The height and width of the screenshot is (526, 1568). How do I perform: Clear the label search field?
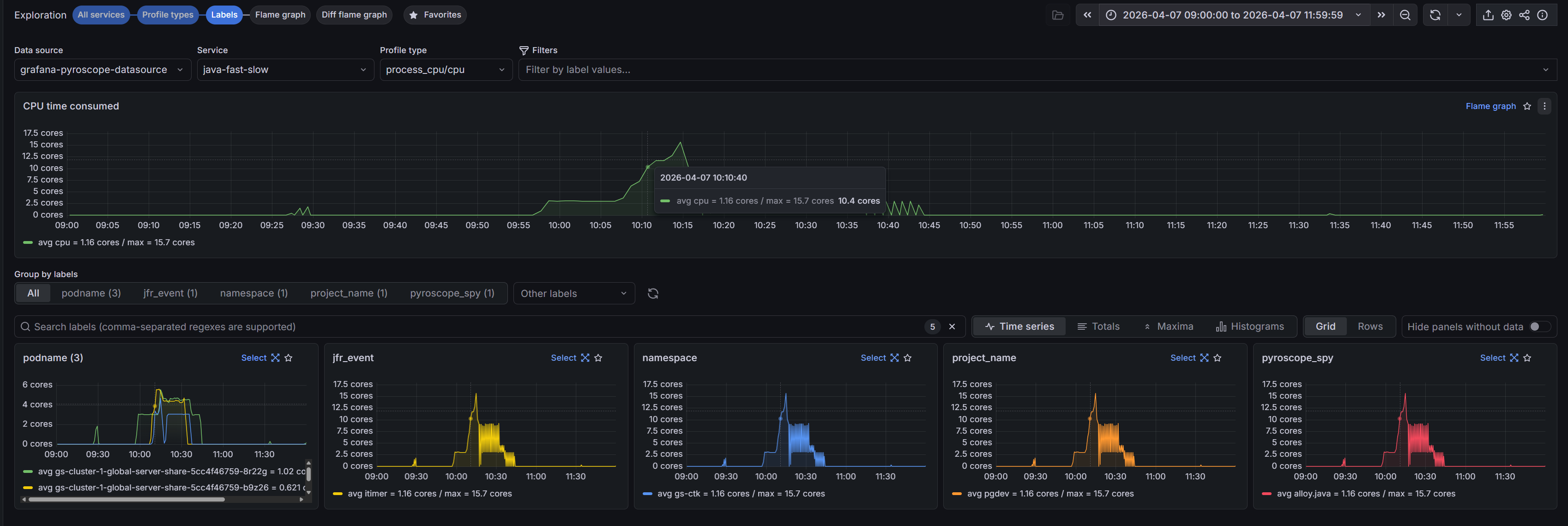[952, 327]
